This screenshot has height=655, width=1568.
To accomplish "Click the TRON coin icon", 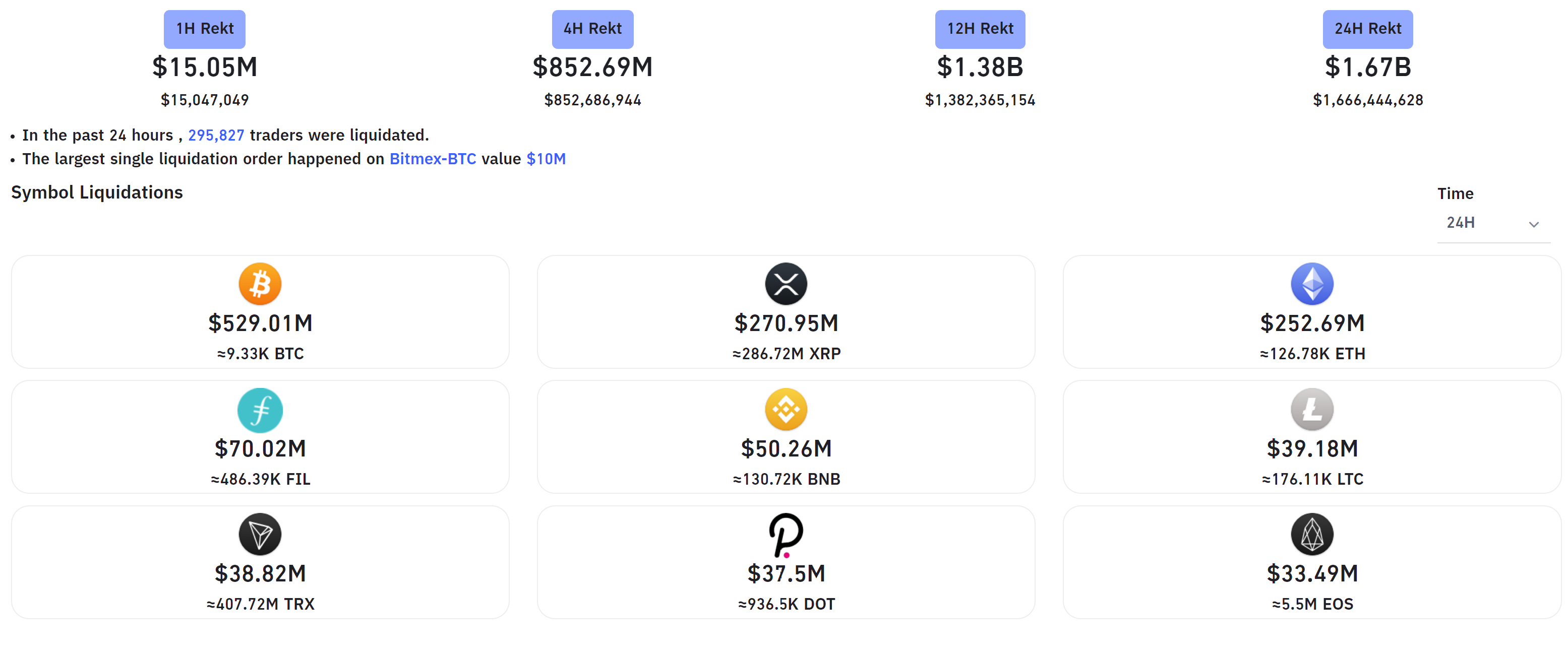I will 260,535.
